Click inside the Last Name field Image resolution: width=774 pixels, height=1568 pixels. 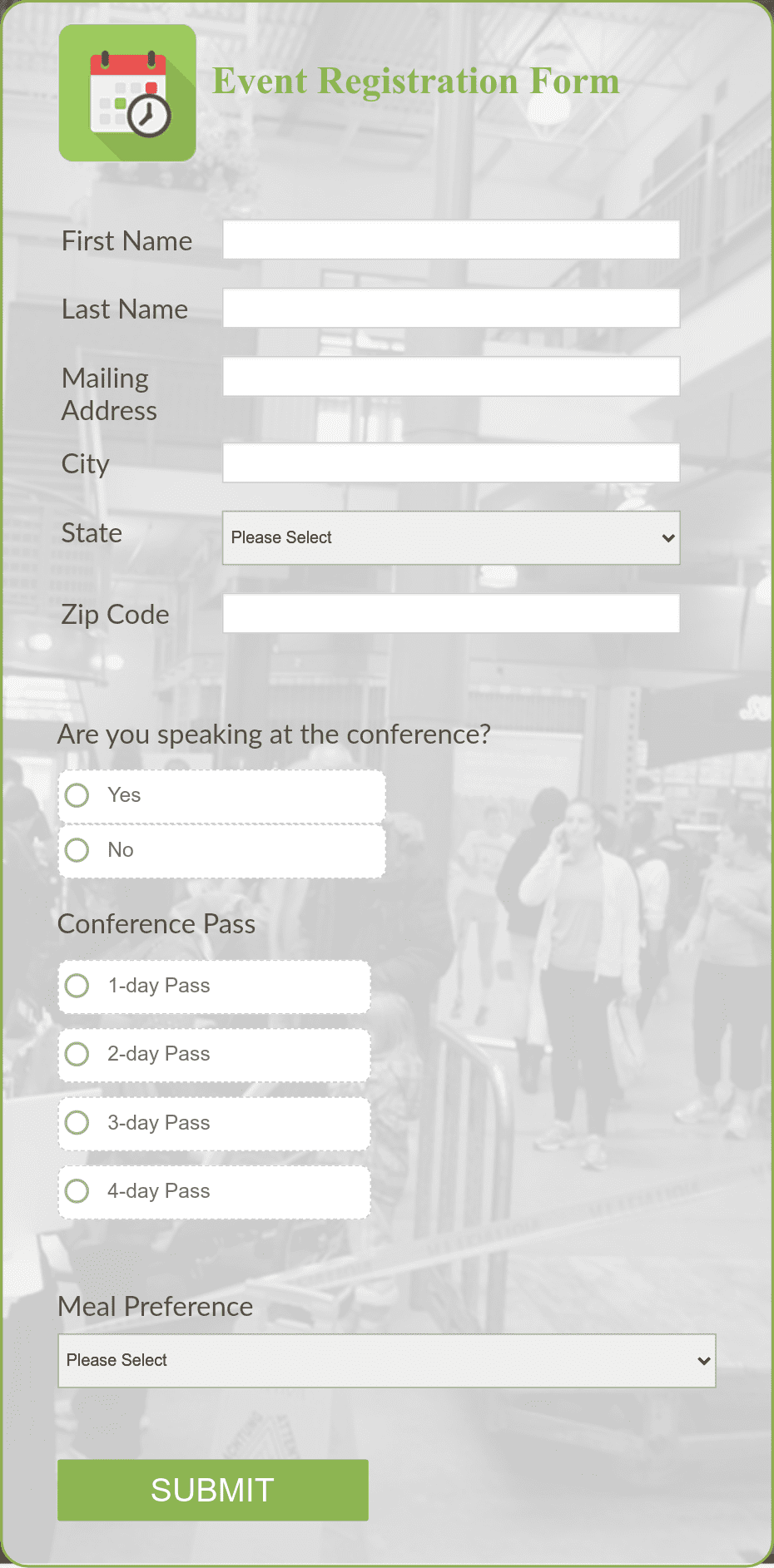tap(451, 308)
